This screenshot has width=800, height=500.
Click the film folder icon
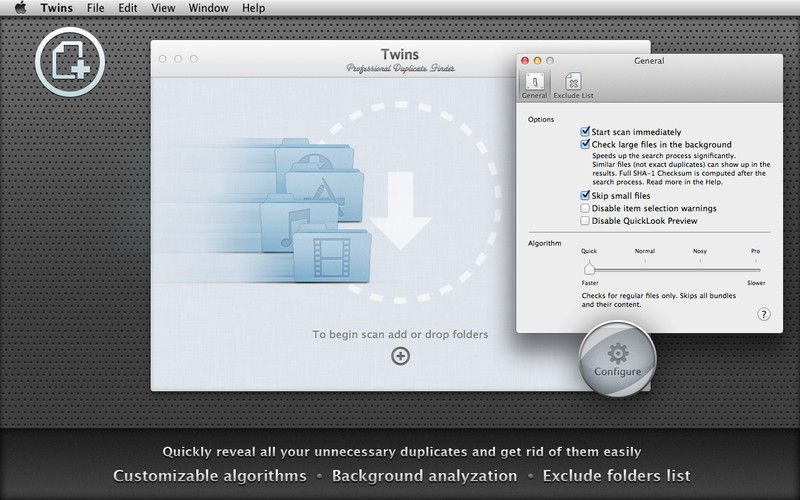tap(332, 254)
